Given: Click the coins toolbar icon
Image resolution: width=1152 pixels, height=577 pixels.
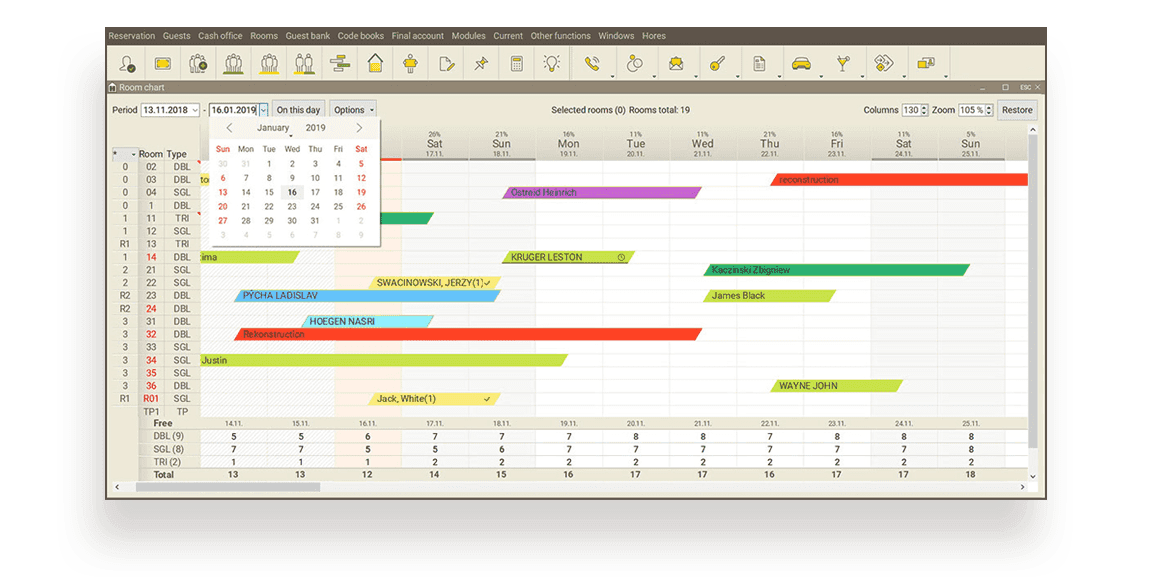Looking at the screenshot, I should click(x=634, y=64).
